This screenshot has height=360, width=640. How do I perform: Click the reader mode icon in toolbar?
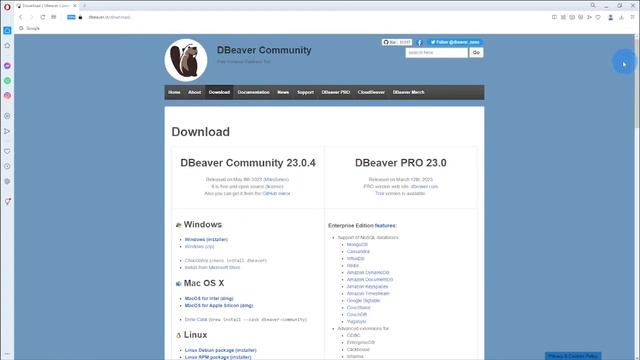point(554,17)
